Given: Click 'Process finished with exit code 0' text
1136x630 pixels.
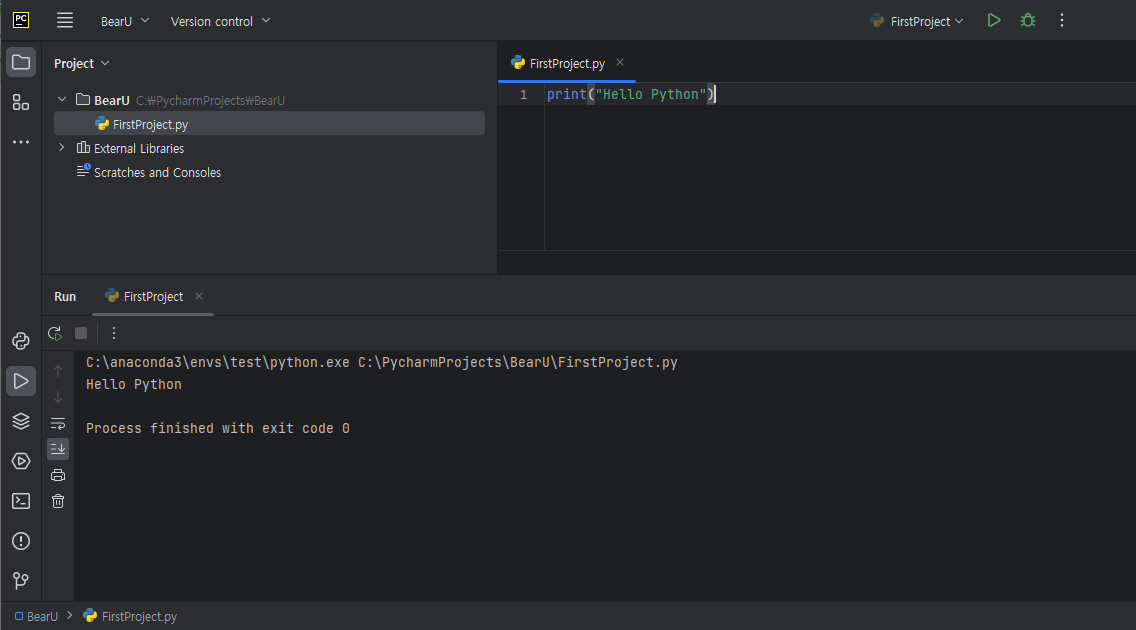Looking at the screenshot, I should click(217, 429).
